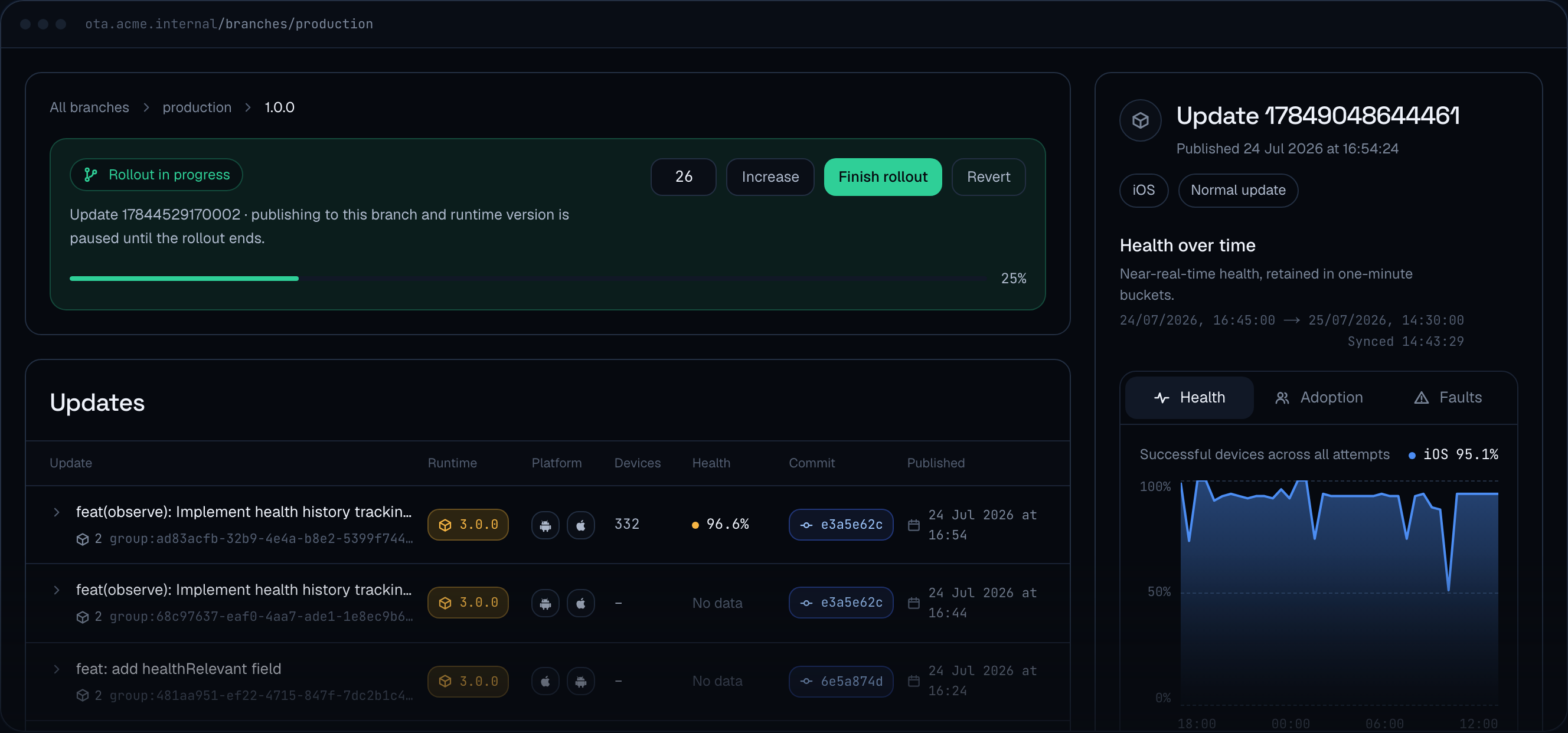Image resolution: width=1568 pixels, height=733 pixels.
Task: Click group icon beside group:481aa951
Action: (x=82, y=695)
